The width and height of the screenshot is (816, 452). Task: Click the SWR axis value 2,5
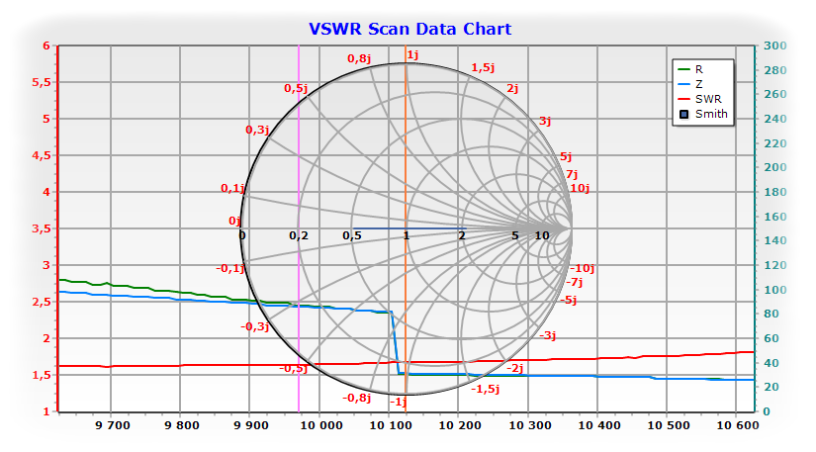point(42,302)
